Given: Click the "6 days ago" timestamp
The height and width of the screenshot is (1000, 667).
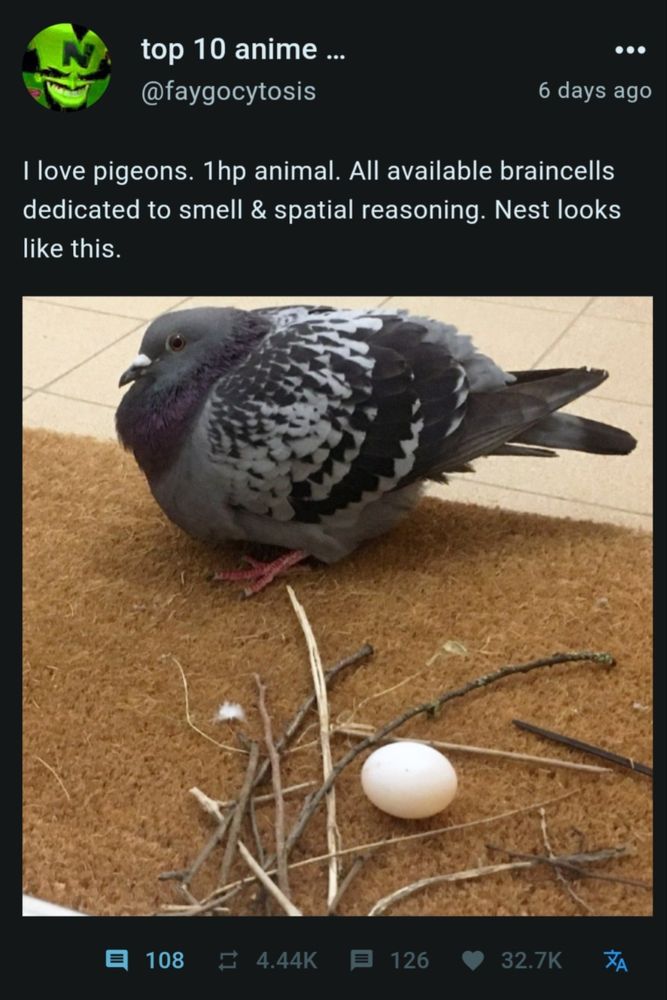Looking at the screenshot, I should 594,91.
